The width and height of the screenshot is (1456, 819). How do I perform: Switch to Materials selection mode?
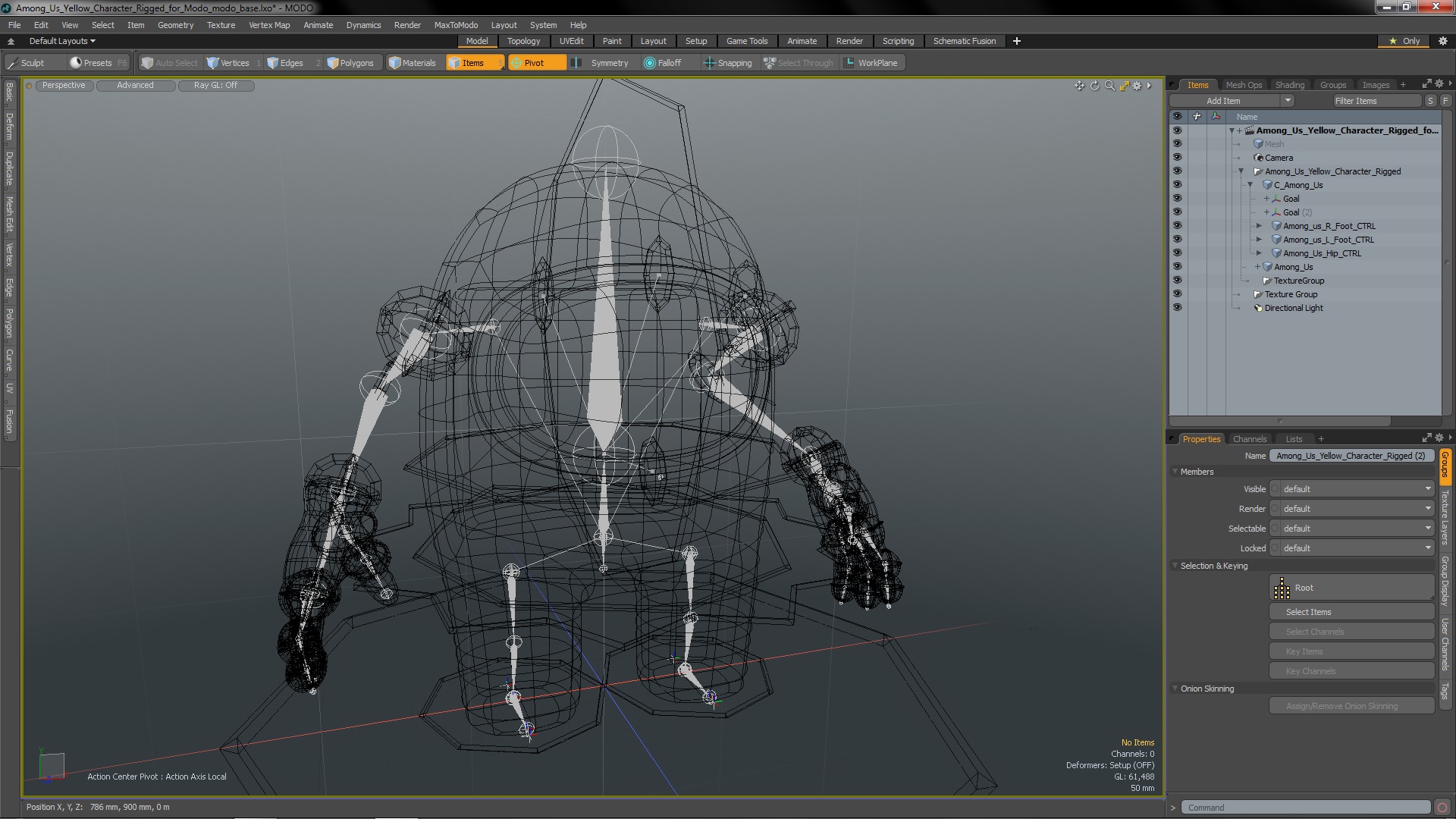[x=413, y=63]
